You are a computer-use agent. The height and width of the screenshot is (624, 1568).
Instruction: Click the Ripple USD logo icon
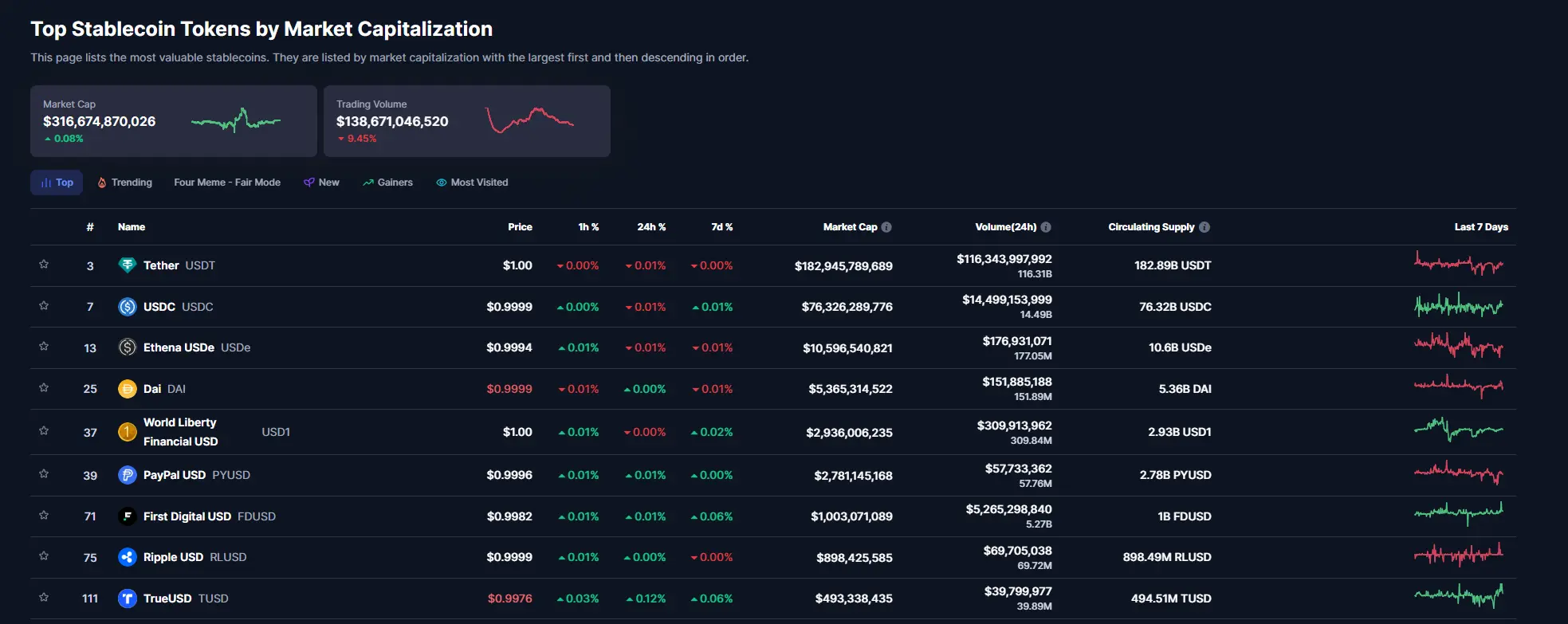[127, 557]
